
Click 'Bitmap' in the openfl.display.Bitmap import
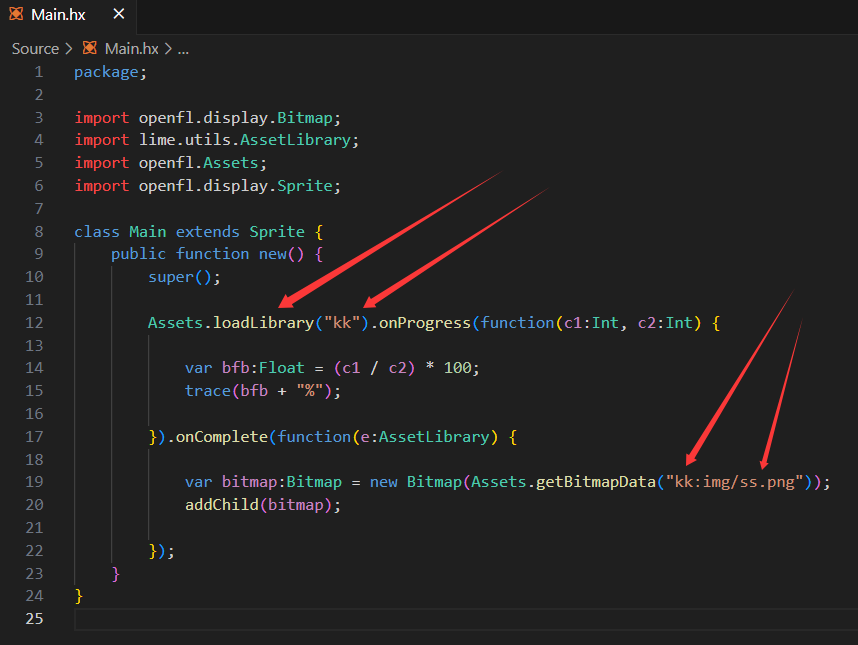pyautogui.click(x=305, y=118)
